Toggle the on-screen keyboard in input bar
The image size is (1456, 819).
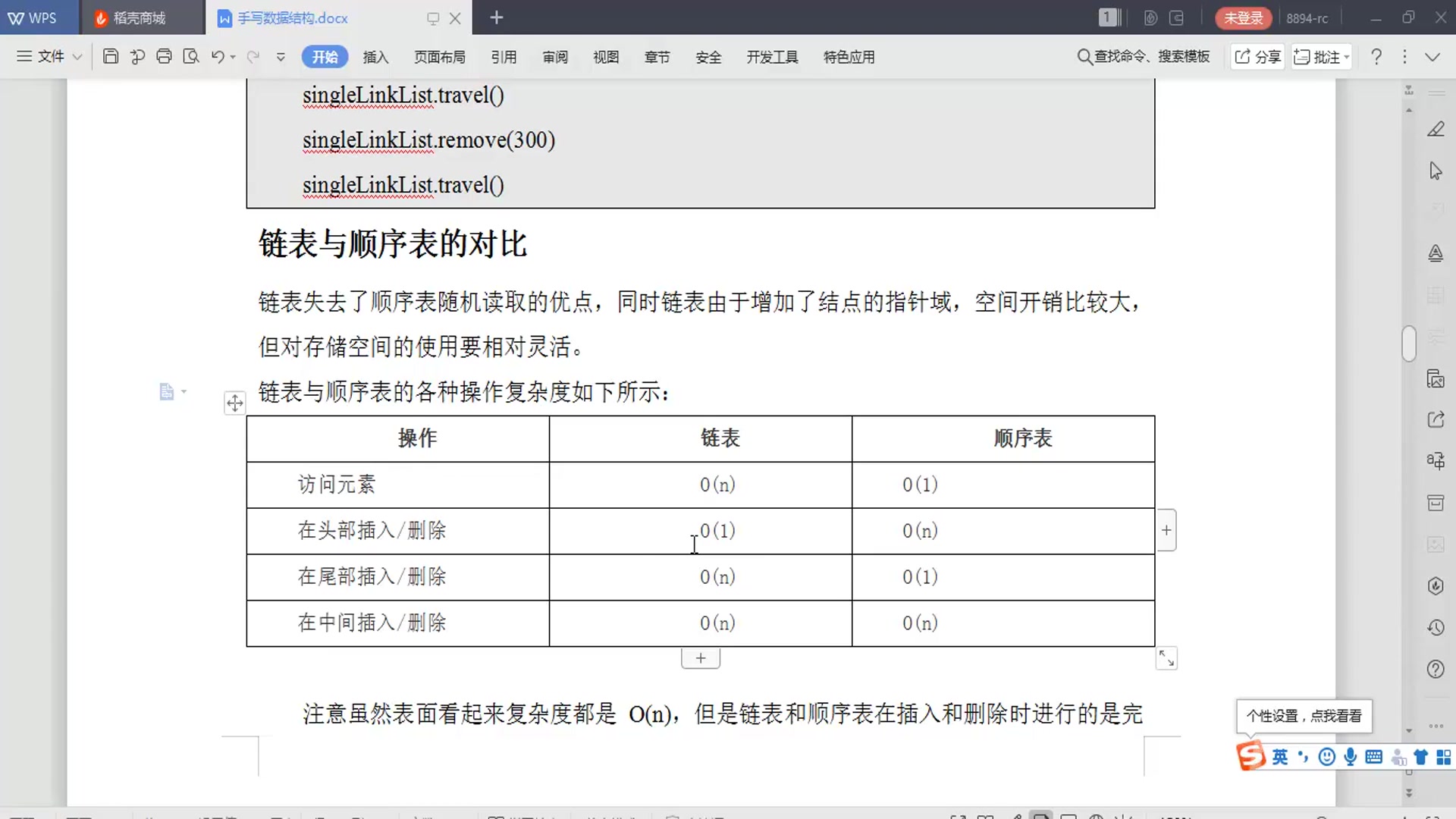1373,757
